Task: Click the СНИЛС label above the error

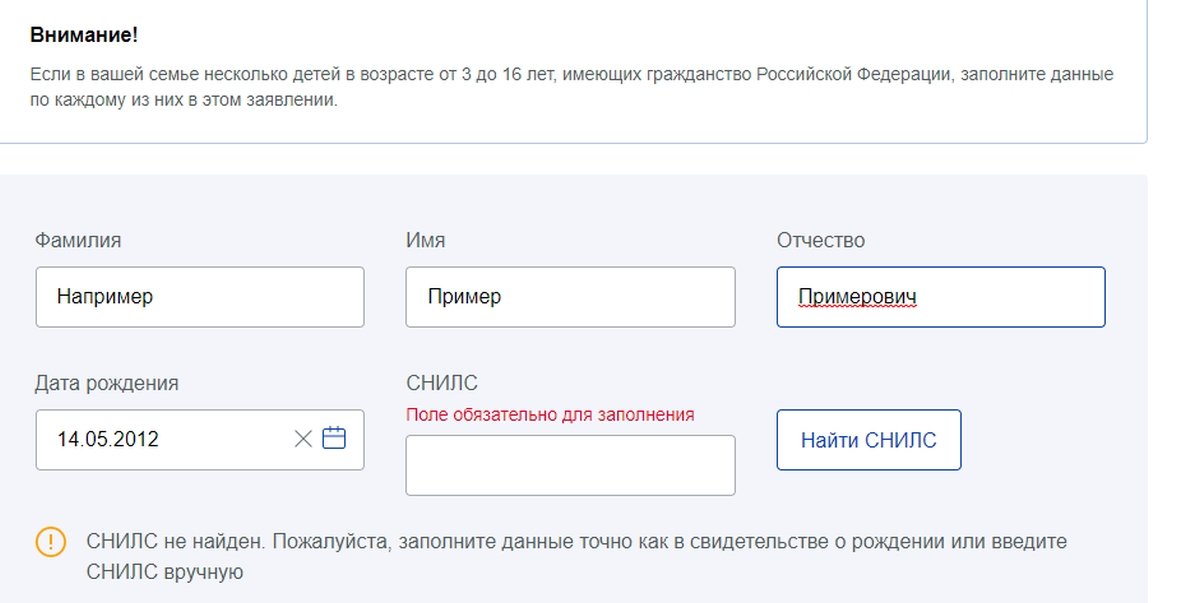Action: click(442, 383)
